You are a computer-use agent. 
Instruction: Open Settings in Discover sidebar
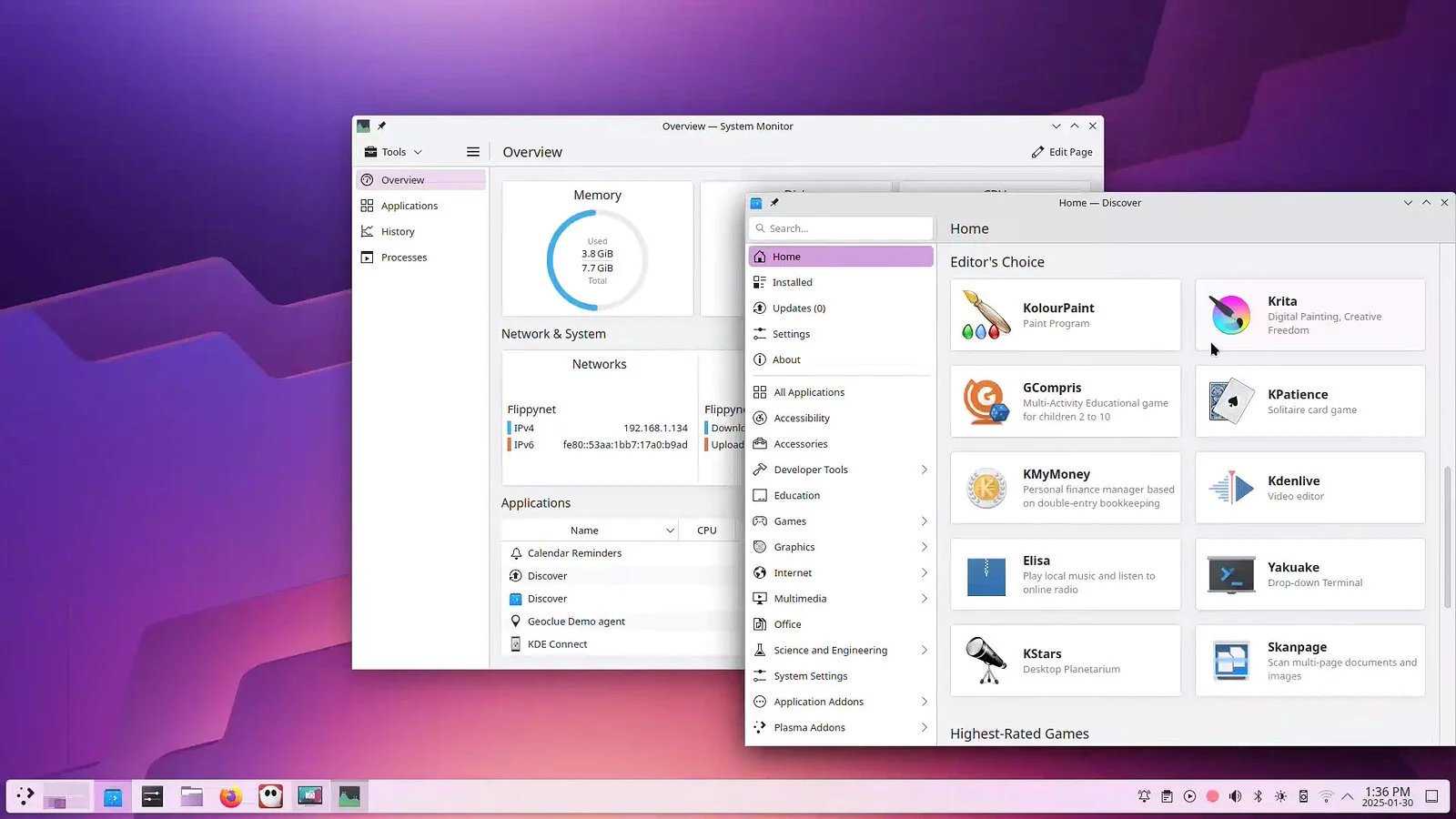[841, 334]
